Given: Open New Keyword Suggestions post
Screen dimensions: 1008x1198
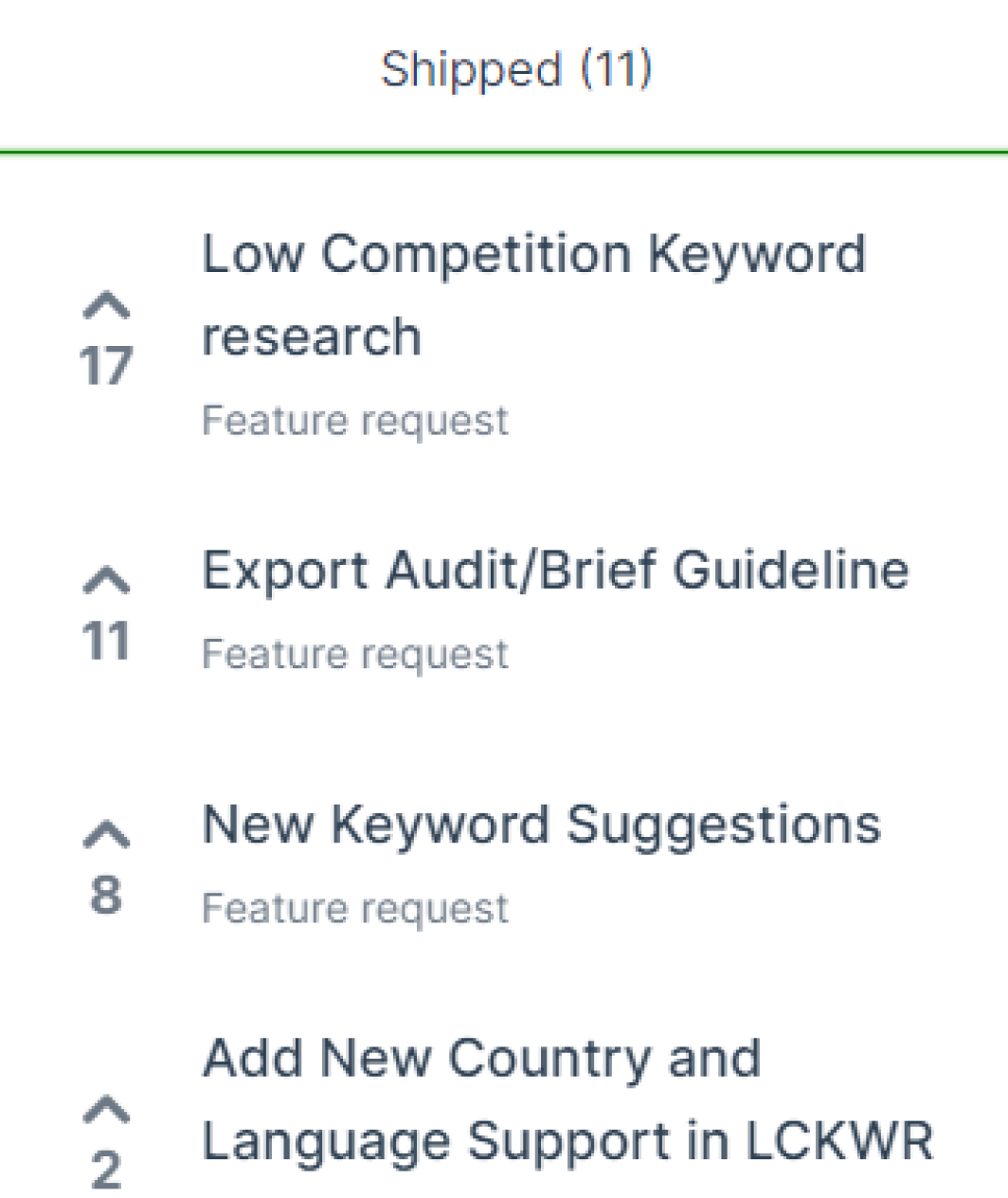Looking at the screenshot, I should [x=541, y=825].
